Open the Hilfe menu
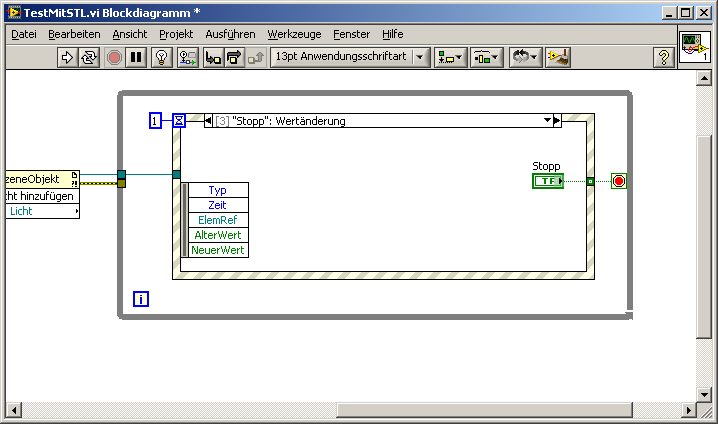The height and width of the screenshot is (424, 718). pyautogui.click(x=393, y=34)
